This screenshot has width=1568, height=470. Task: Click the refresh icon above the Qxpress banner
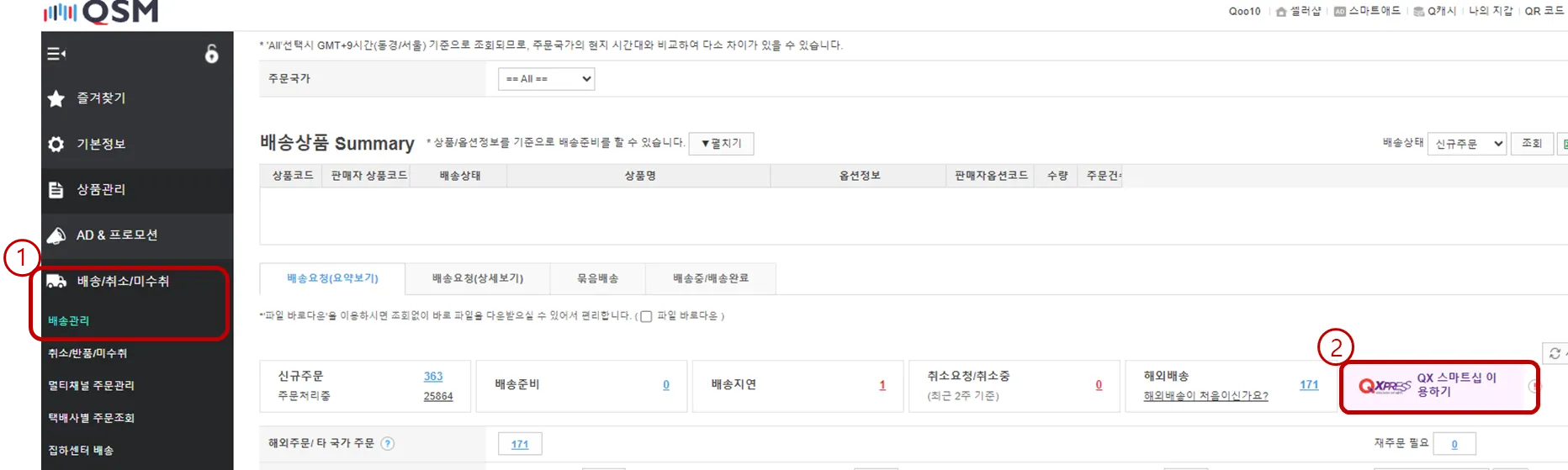pyautogui.click(x=1555, y=353)
